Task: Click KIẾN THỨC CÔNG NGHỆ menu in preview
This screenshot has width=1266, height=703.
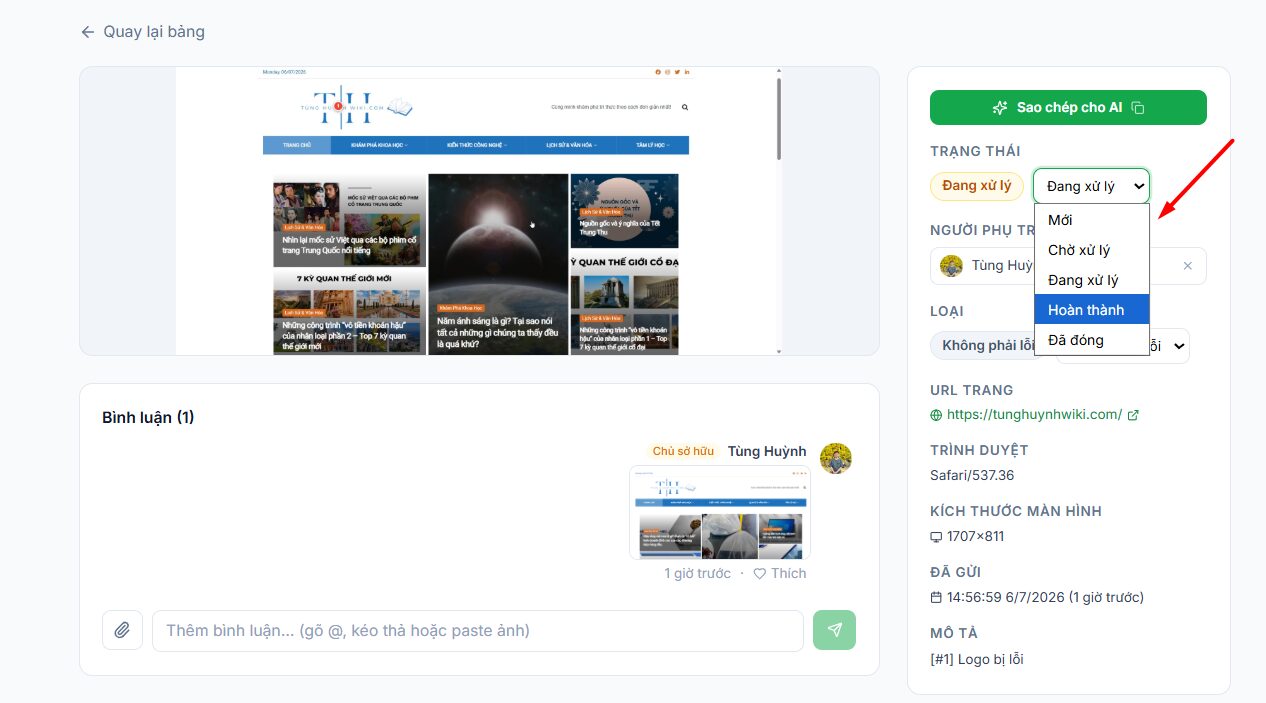Action: point(477,145)
